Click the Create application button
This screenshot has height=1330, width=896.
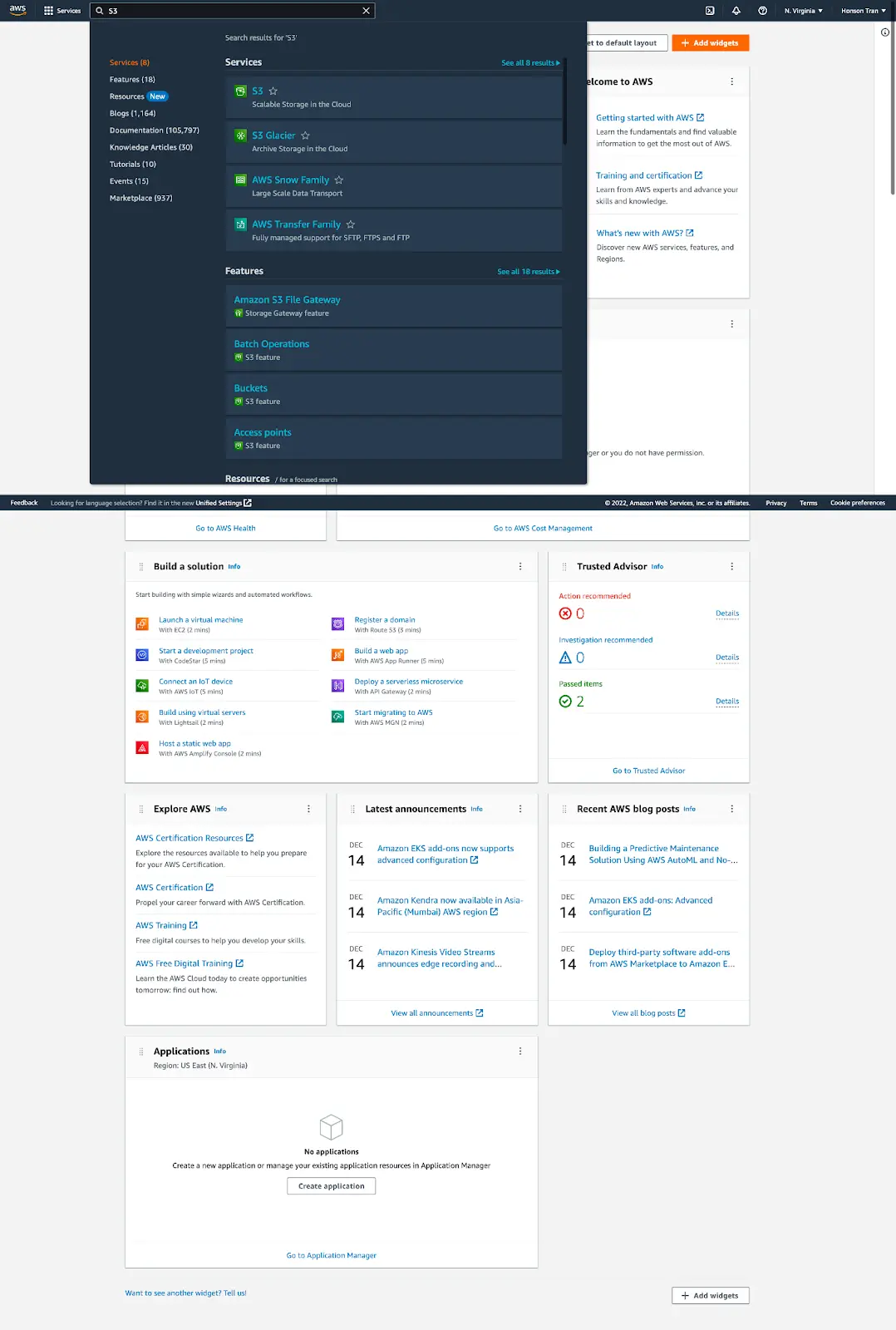point(332,1186)
